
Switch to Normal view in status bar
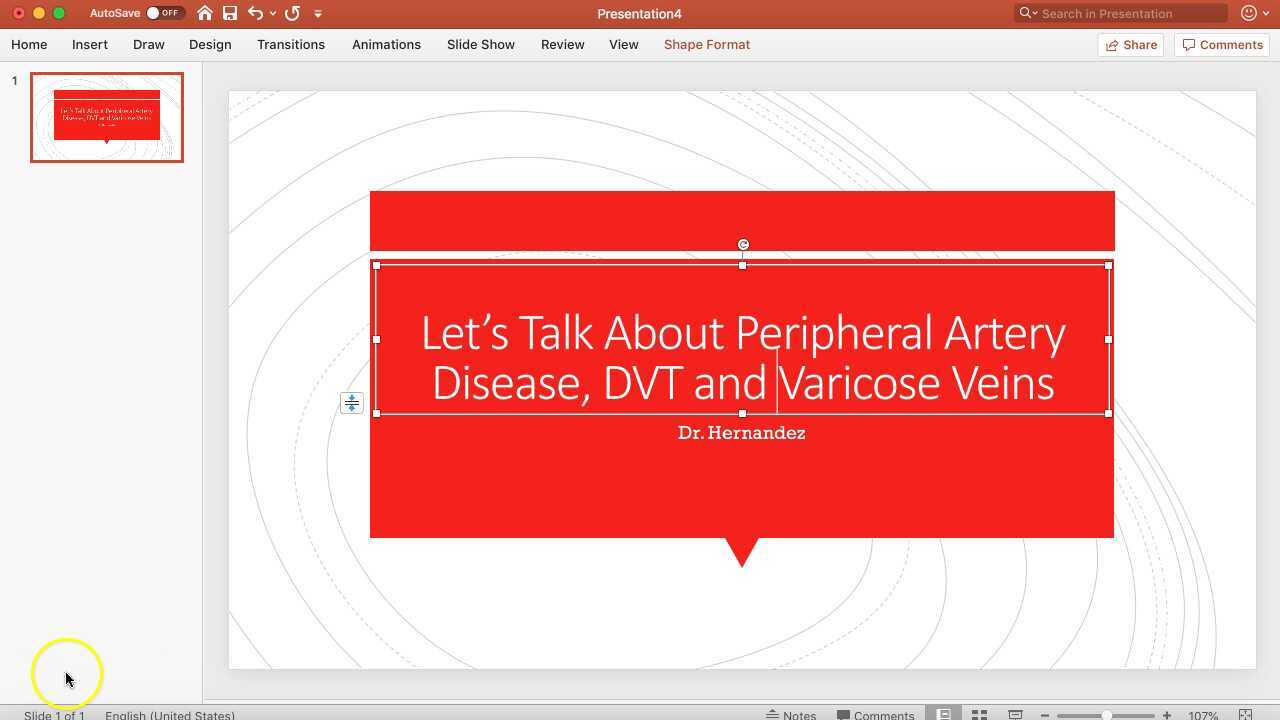pos(944,713)
